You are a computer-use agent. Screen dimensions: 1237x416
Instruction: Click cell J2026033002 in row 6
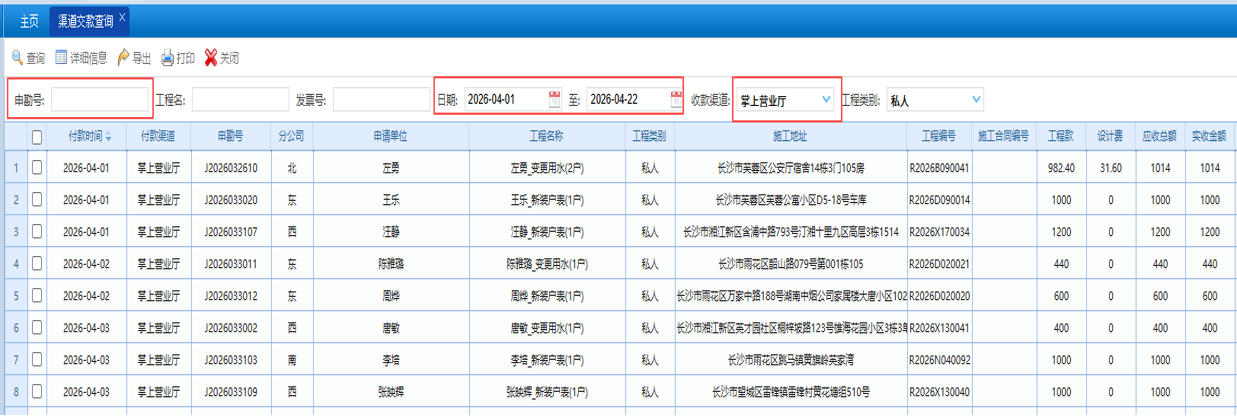(231, 328)
